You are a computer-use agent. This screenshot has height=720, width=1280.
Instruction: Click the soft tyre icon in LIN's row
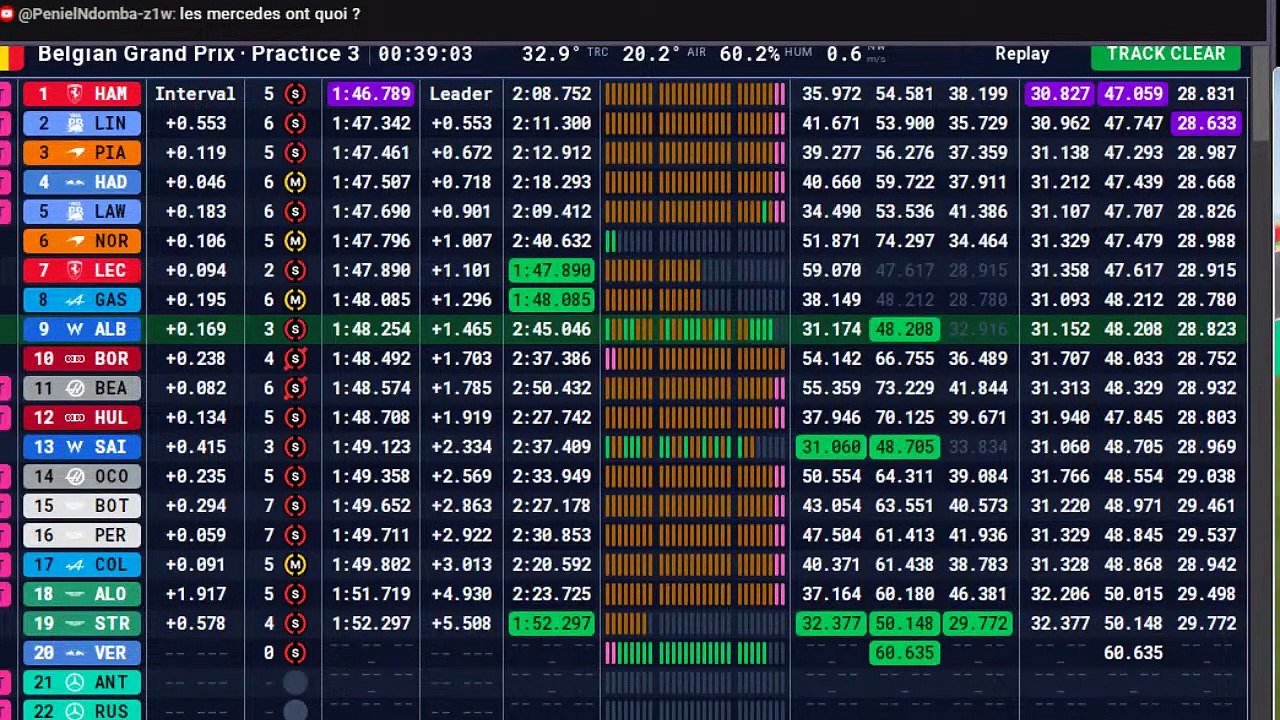(294, 123)
